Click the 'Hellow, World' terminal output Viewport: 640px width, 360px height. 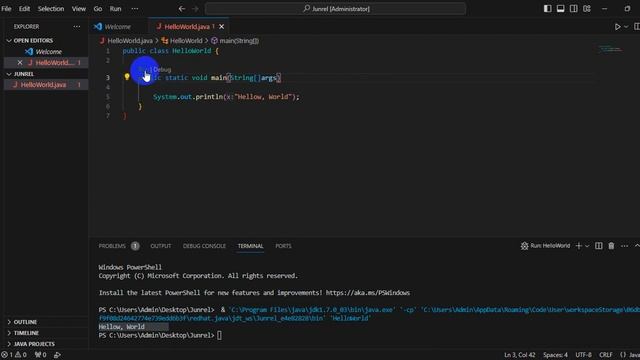coord(122,327)
